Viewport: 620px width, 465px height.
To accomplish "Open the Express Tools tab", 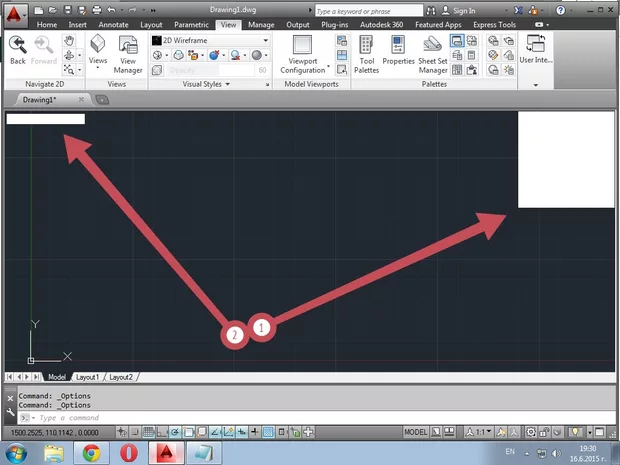I will 494,25.
